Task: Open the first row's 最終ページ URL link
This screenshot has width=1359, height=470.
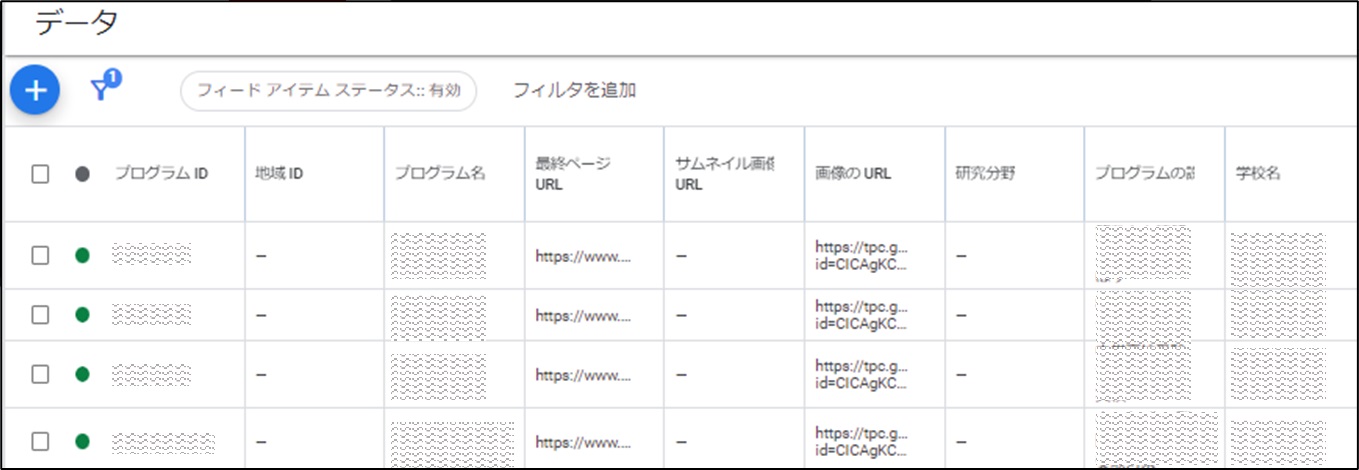Action: pyautogui.click(x=583, y=256)
